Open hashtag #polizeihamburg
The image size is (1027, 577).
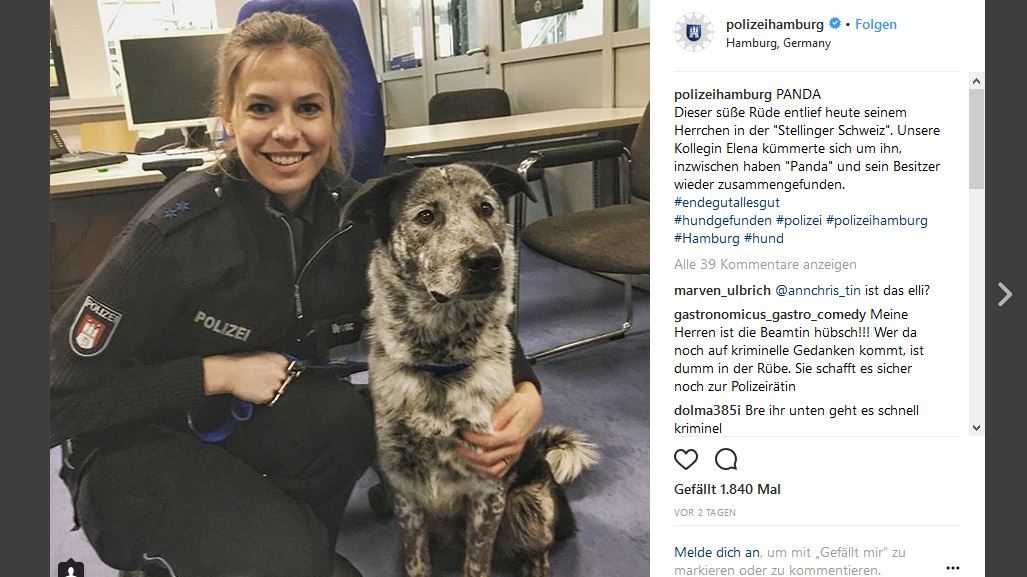pyautogui.click(x=876, y=221)
